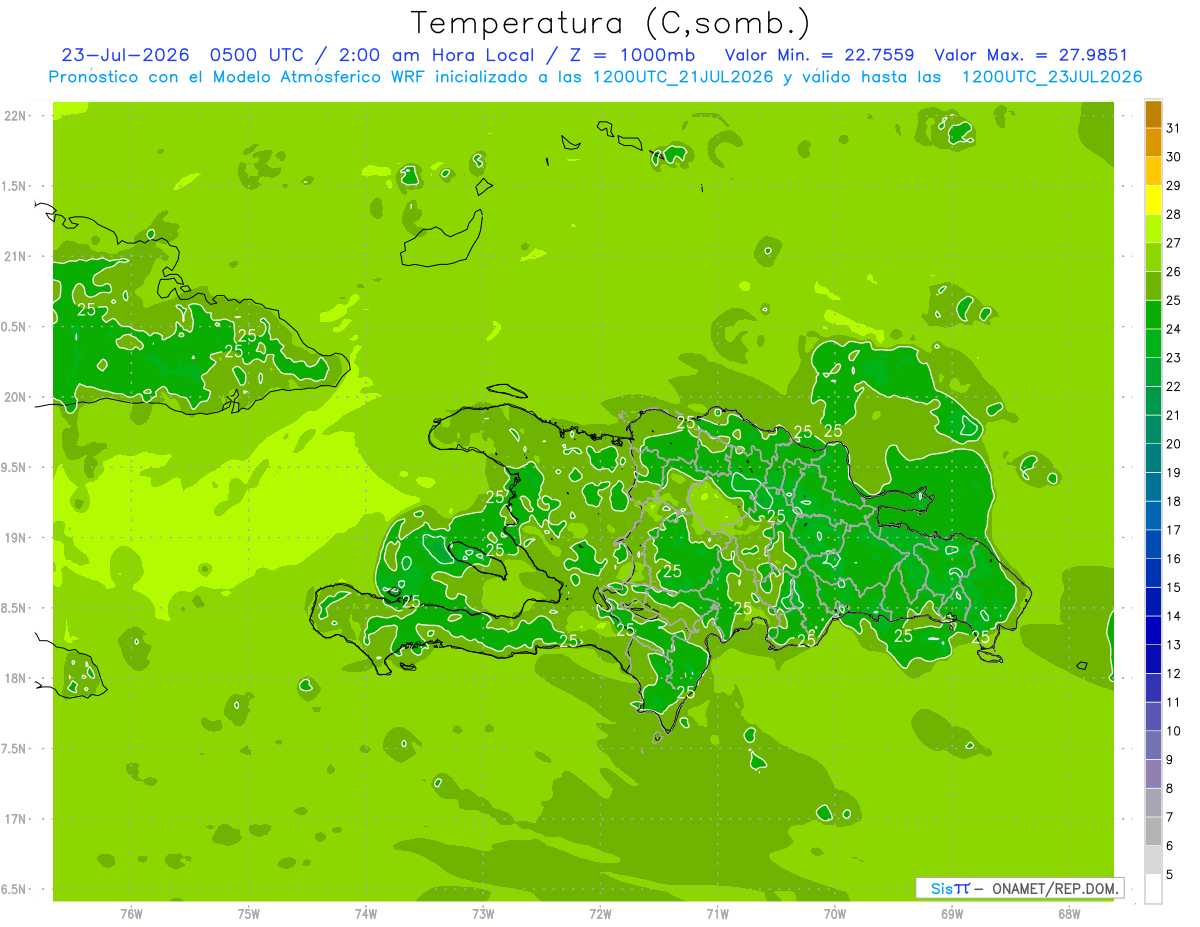Click the "17N" latitude axis label
This screenshot has width=1200, height=927.
pos(17,820)
